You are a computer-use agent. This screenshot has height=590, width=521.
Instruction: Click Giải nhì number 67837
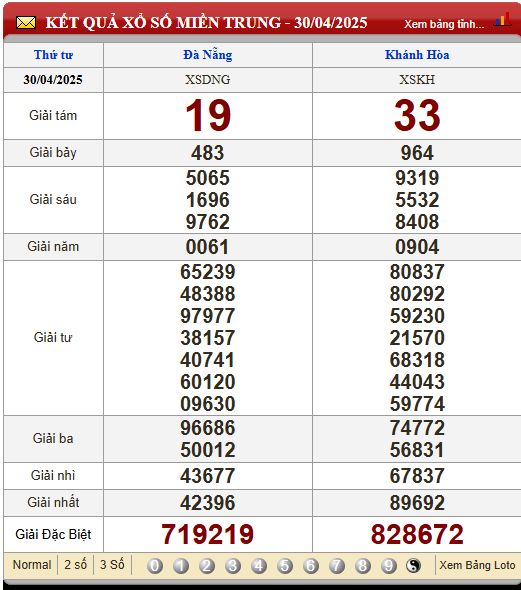point(417,476)
